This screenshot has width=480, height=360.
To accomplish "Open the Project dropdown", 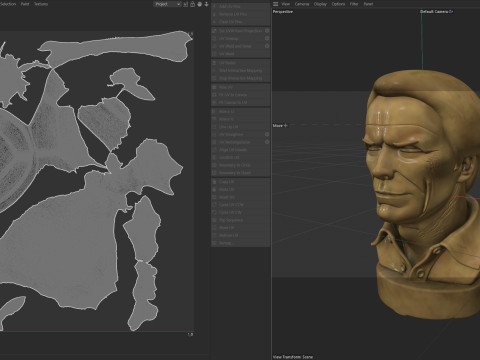I will point(167,4).
